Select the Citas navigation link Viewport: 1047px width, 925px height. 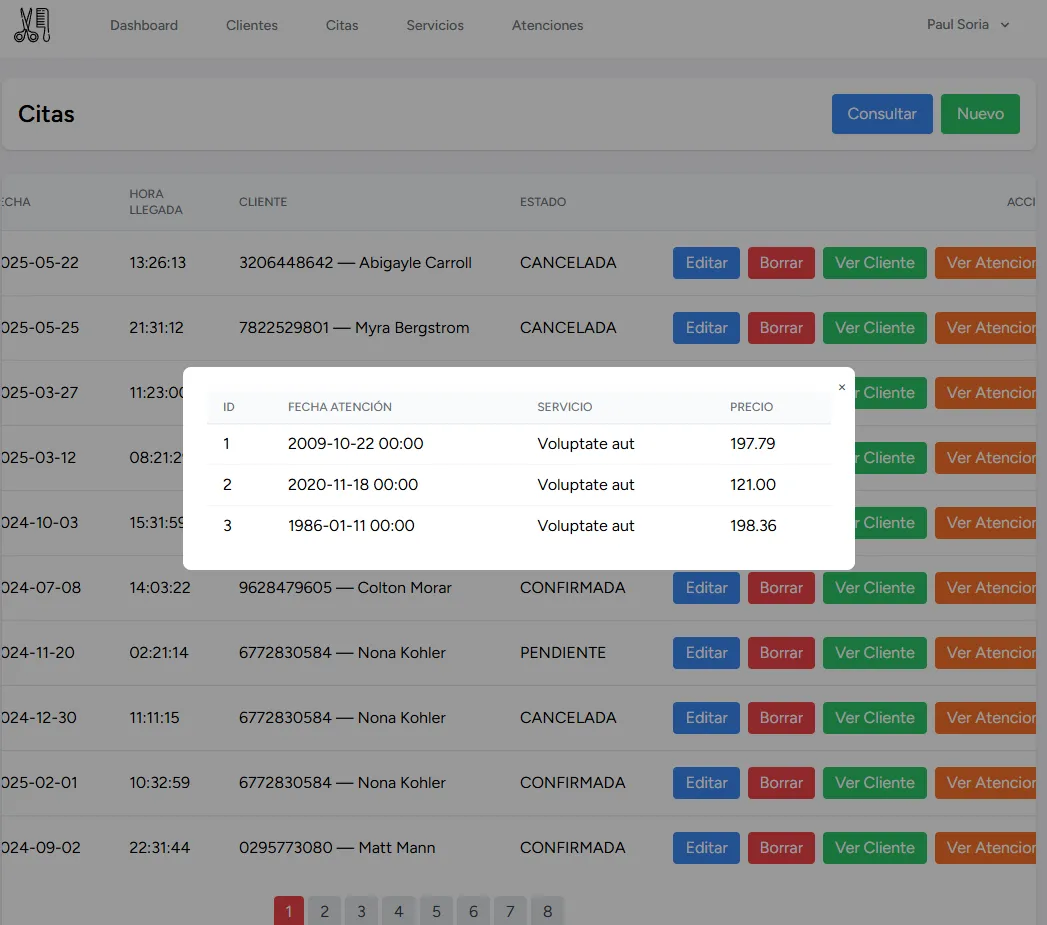coord(342,25)
